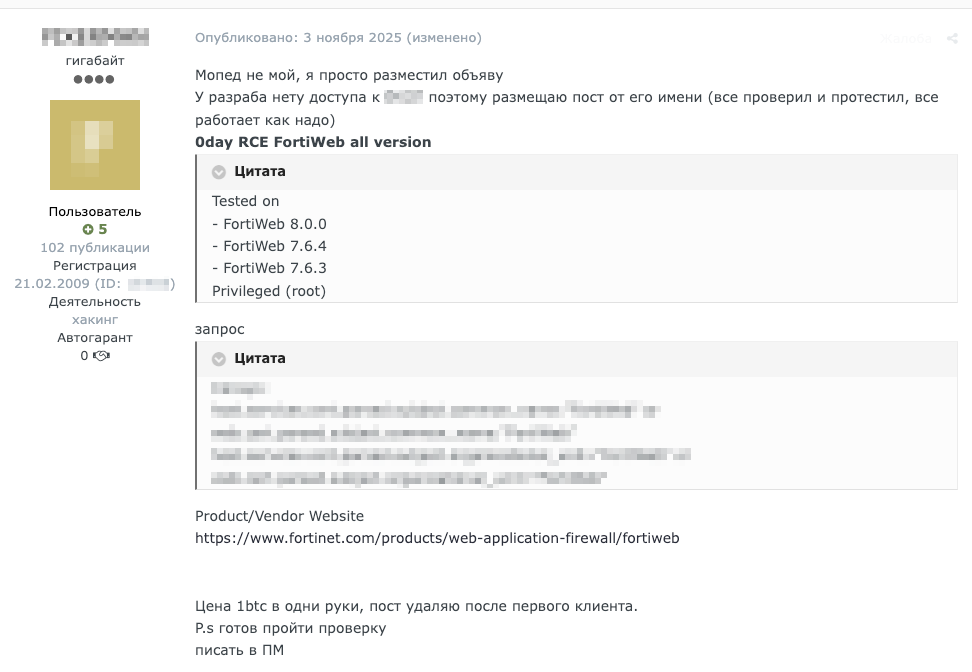Click the Автогарант deals count 0
Screen dimensions: 972x672
coord(84,356)
